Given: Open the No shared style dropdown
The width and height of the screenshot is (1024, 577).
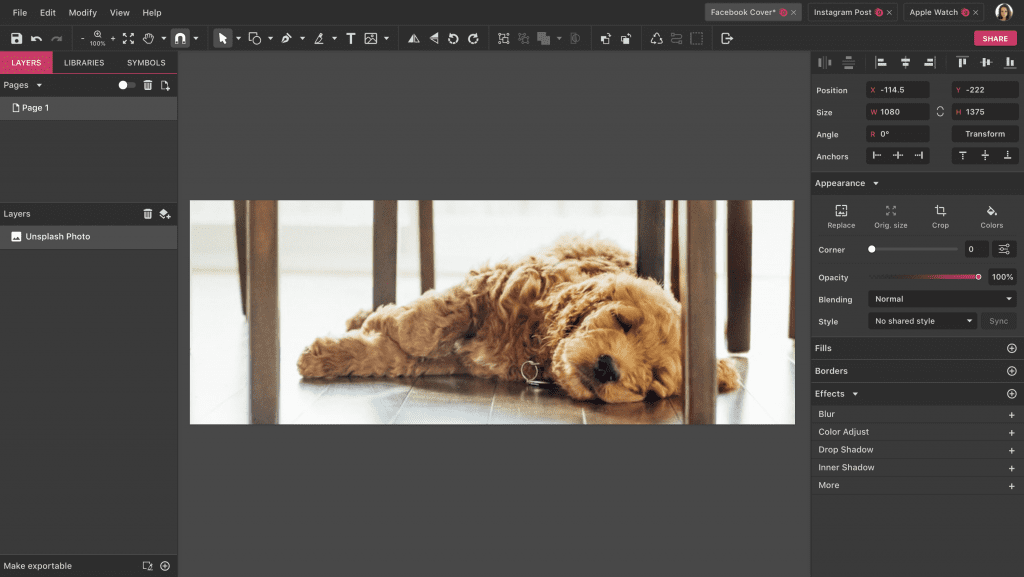Looking at the screenshot, I should pos(921,321).
